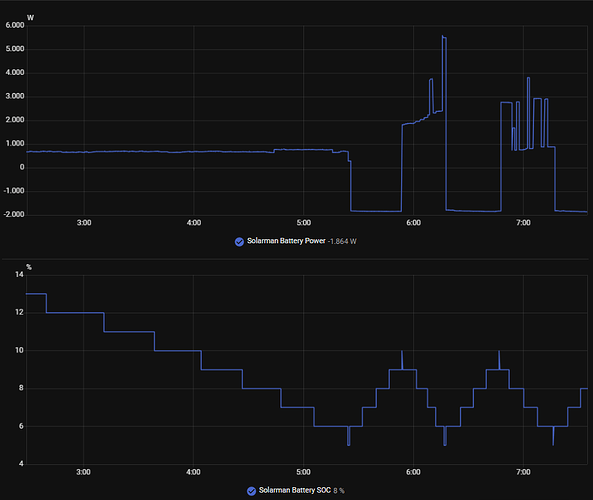Toggle the Solarman Battery SOC series checkbox

point(251,491)
